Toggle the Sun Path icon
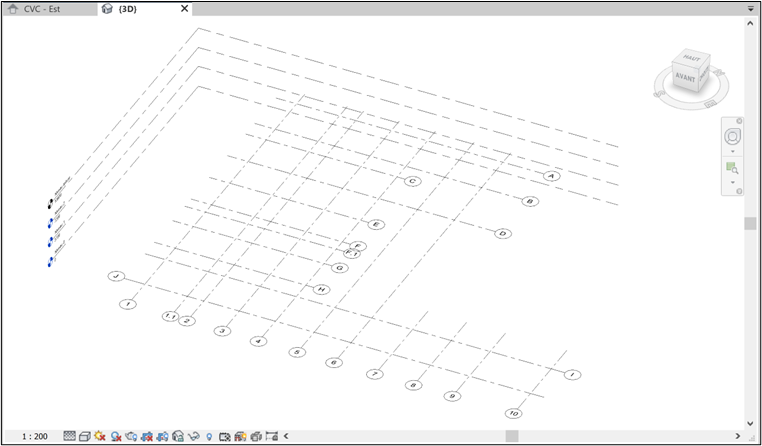The width and height of the screenshot is (762, 446). coord(100,436)
